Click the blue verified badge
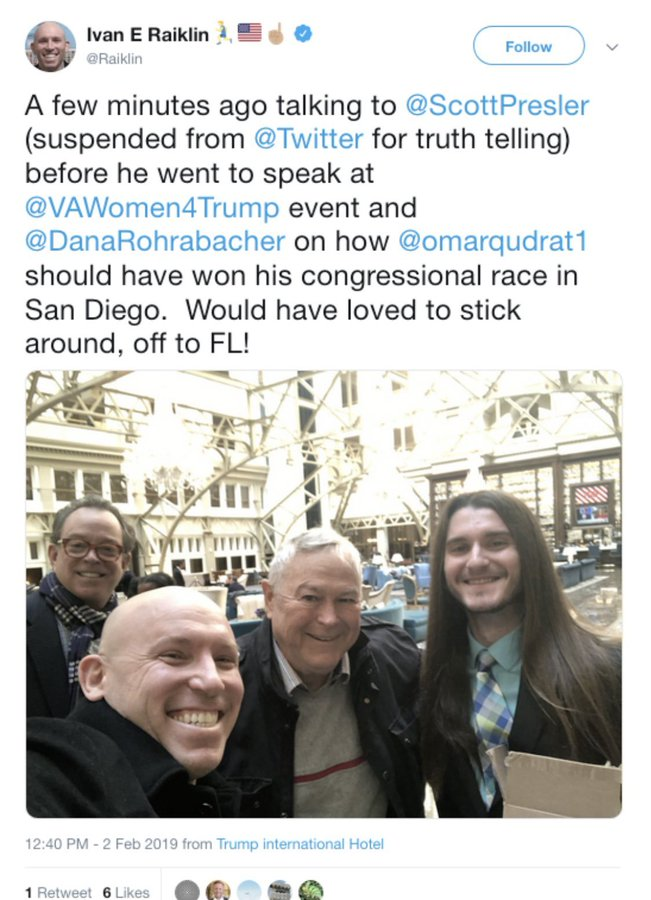Viewport: 651px width, 900px height. pyautogui.click(x=303, y=34)
